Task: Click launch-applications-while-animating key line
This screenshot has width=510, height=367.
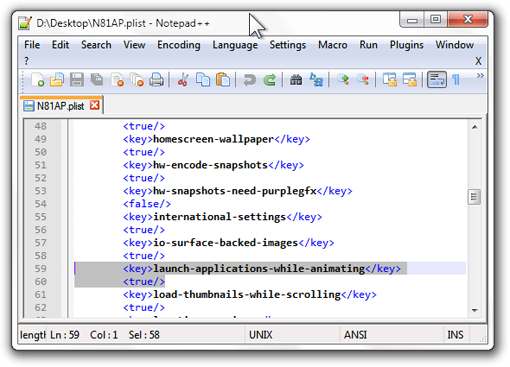Action: pyautogui.click(x=262, y=269)
